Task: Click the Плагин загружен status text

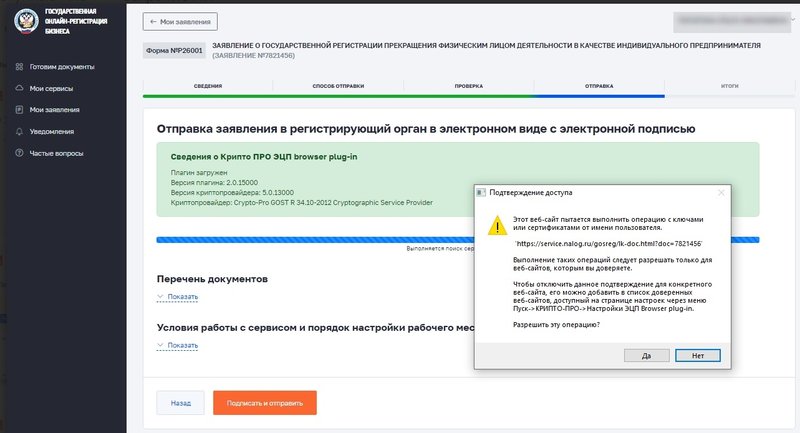Action: (199, 172)
